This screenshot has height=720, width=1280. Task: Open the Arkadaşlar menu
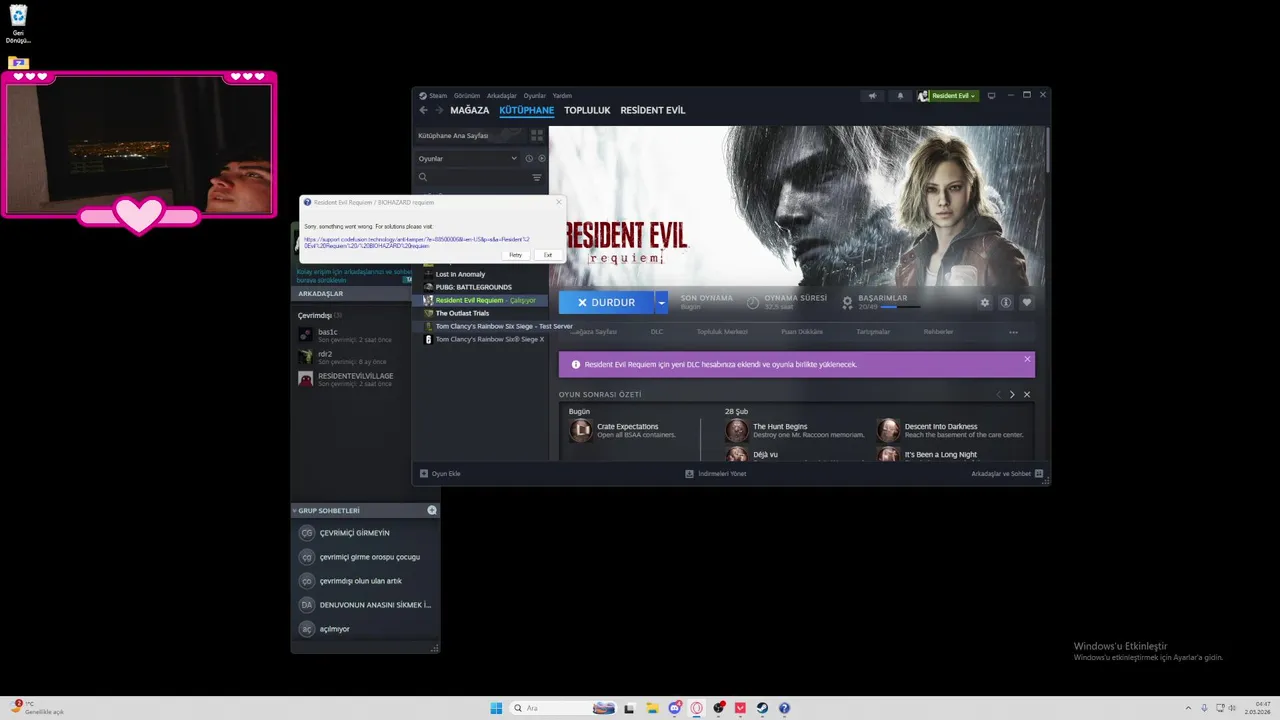(x=502, y=96)
